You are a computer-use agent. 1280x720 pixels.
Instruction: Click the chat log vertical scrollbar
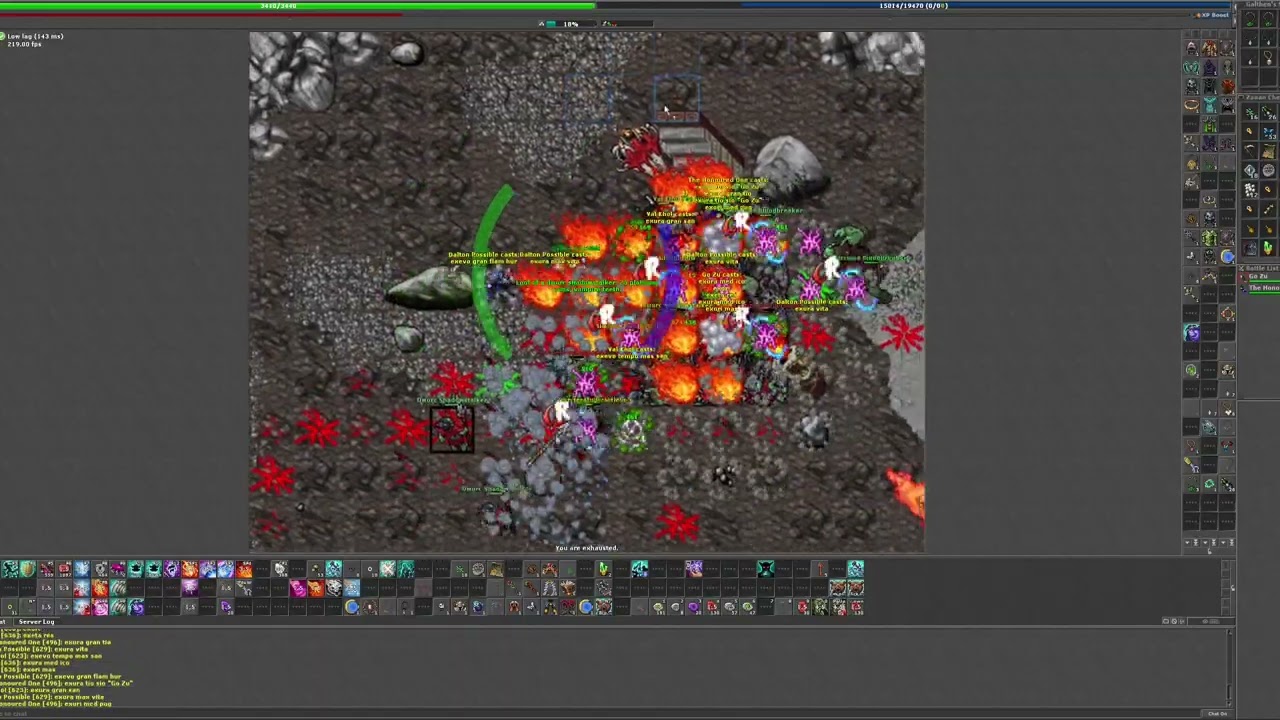[x=1230, y=668]
